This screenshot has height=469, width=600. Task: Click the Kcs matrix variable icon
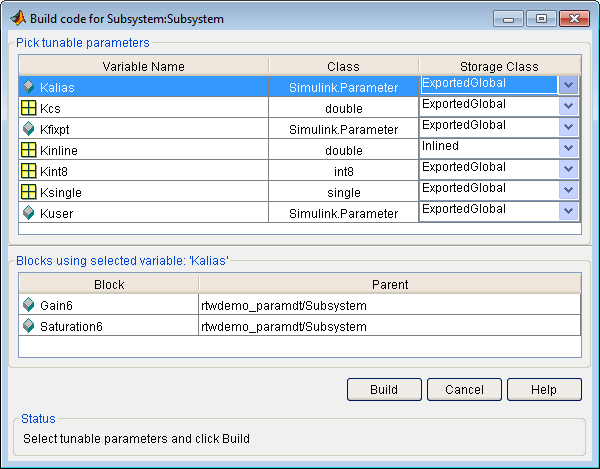(x=29, y=108)
